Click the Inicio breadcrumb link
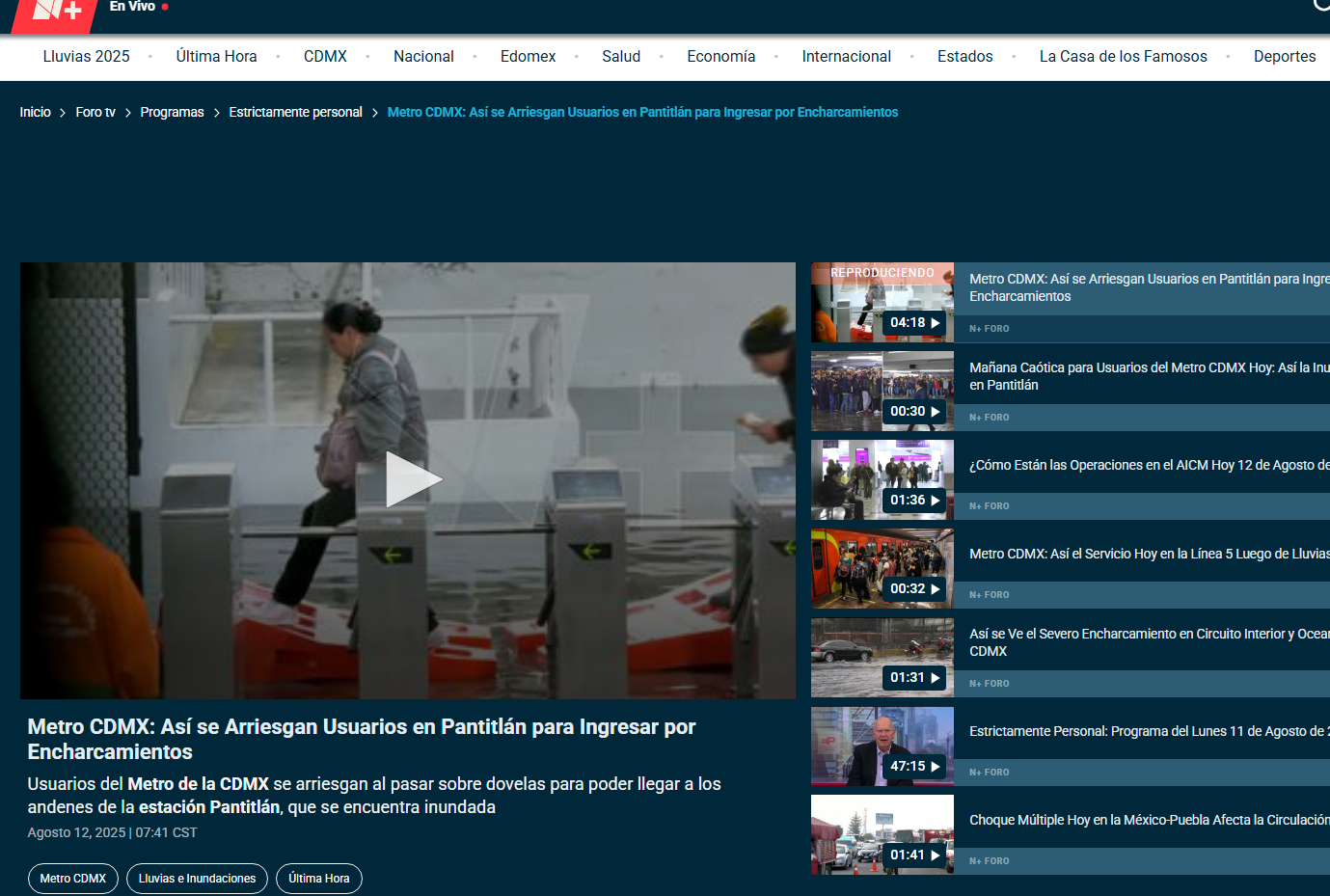1330x896 pixels. pyautogui.click(x=36, y=113)
